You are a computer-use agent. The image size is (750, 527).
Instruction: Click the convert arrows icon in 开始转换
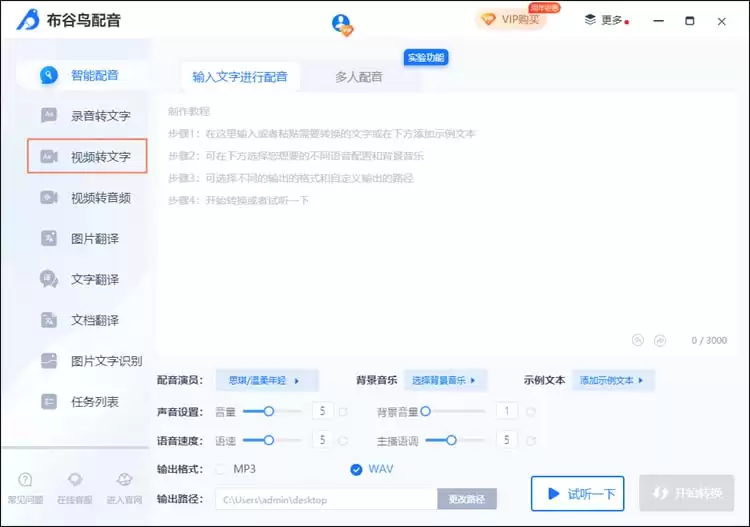coord(661,493)
